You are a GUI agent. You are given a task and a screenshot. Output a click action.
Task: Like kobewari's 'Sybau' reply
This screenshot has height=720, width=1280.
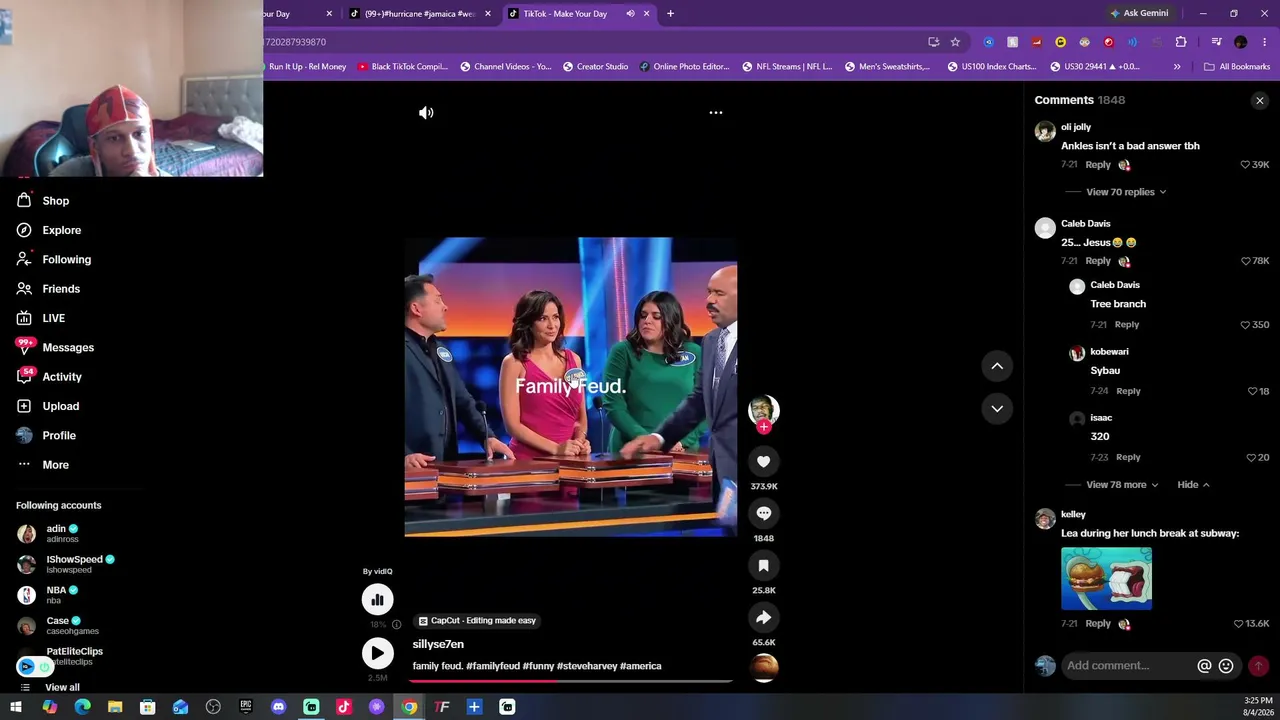click(x=1252, y=392)
